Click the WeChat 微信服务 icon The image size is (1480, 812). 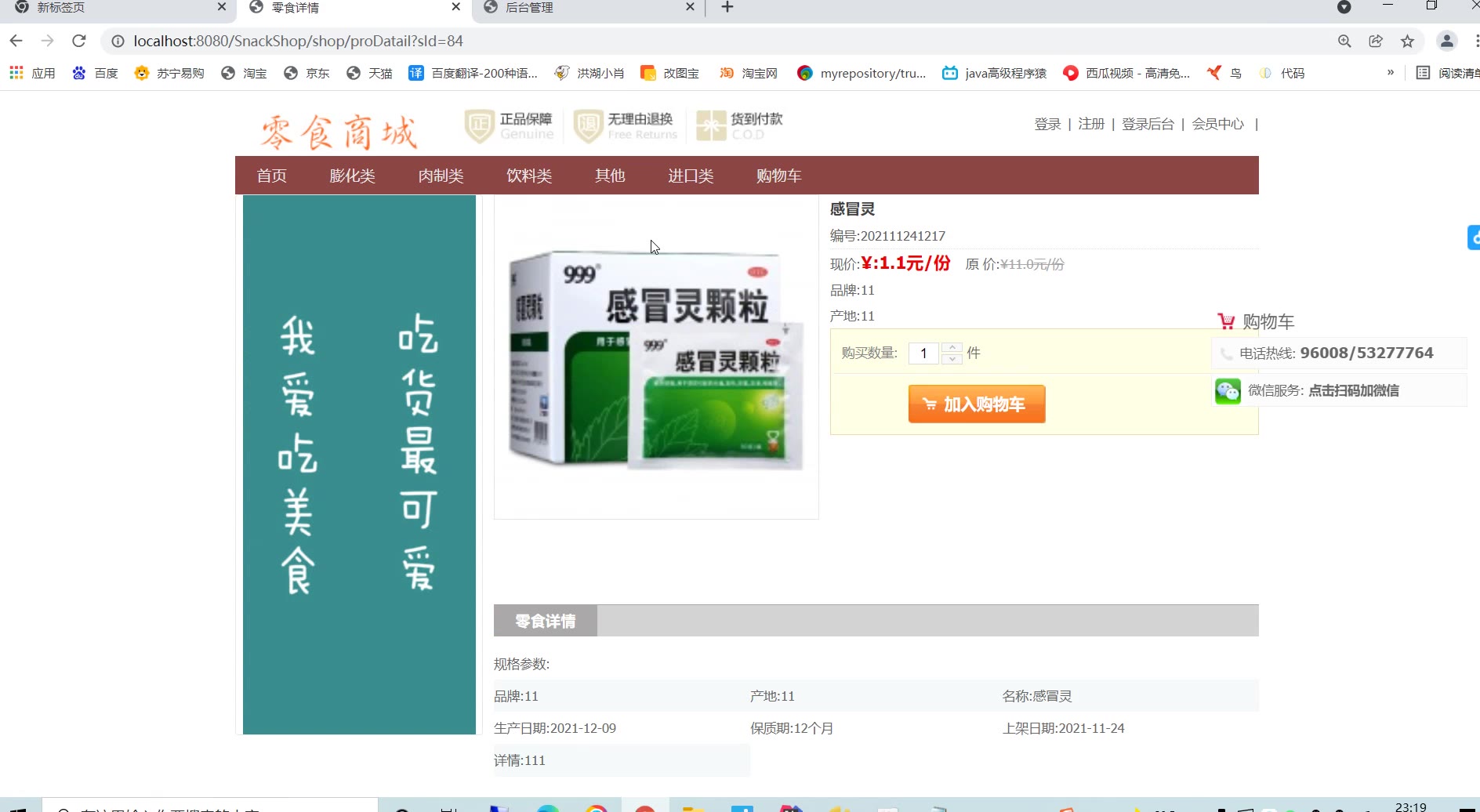pyautogui.click(x=1228, y=390)
